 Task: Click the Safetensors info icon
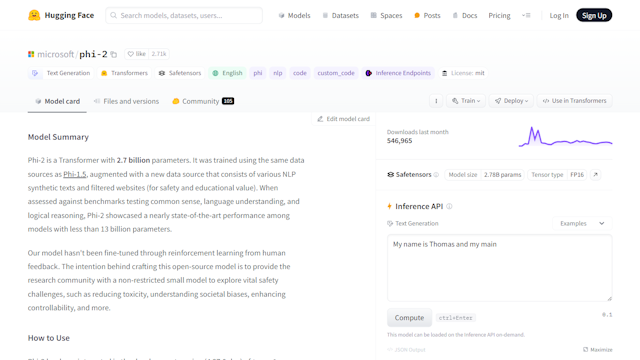[436, 175]
